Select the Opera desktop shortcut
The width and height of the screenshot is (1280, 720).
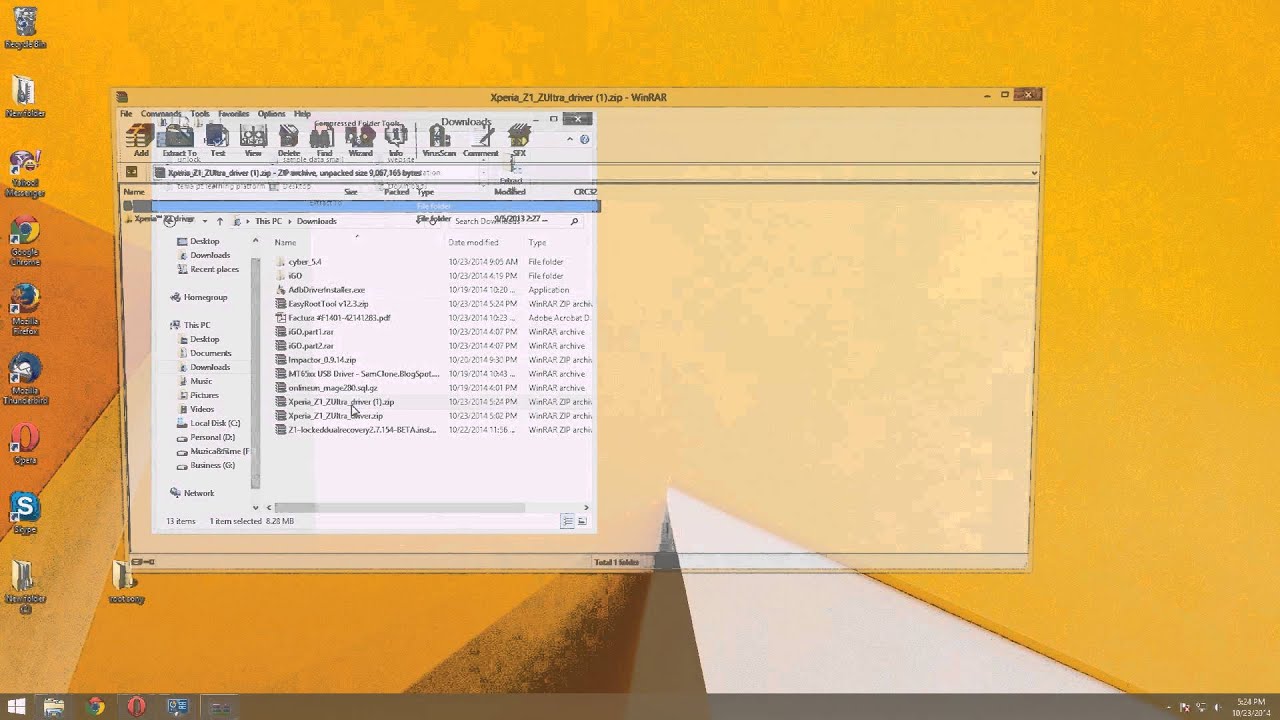click(25, 444)
